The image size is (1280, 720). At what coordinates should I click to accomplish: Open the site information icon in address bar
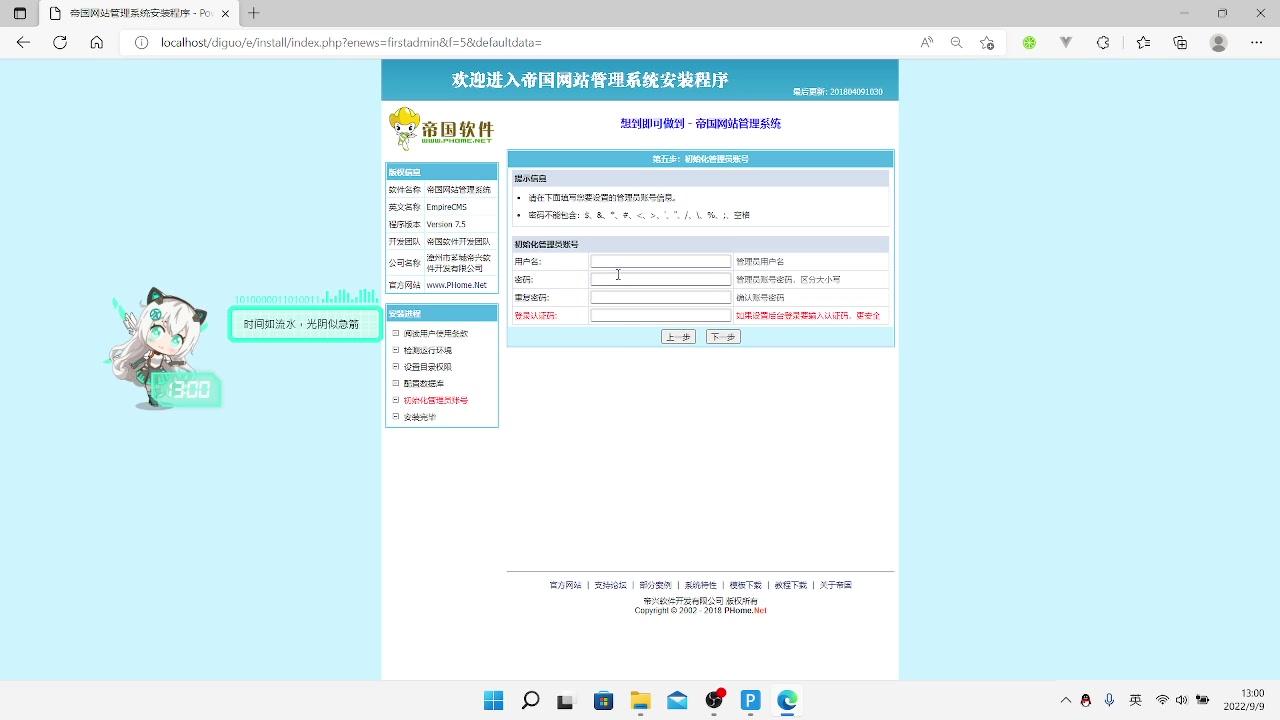pyautogui.click(x=141, y=42)
